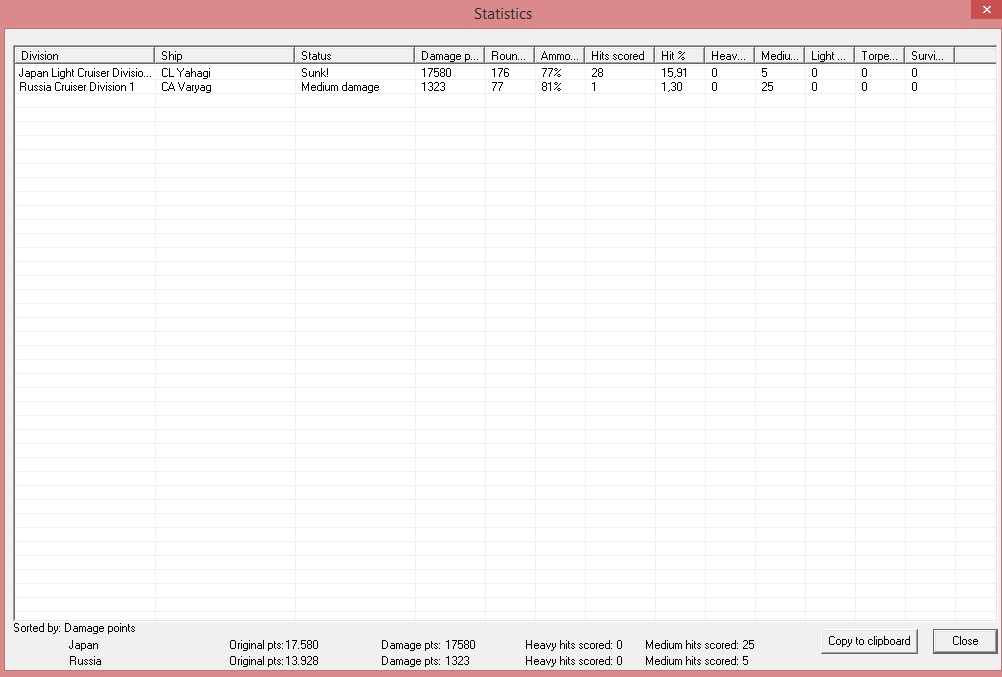Click the Medium hits scored: 25 summary
This screenshot has height=677, width=1002.
pyautogui.click(x=700, y=645)
